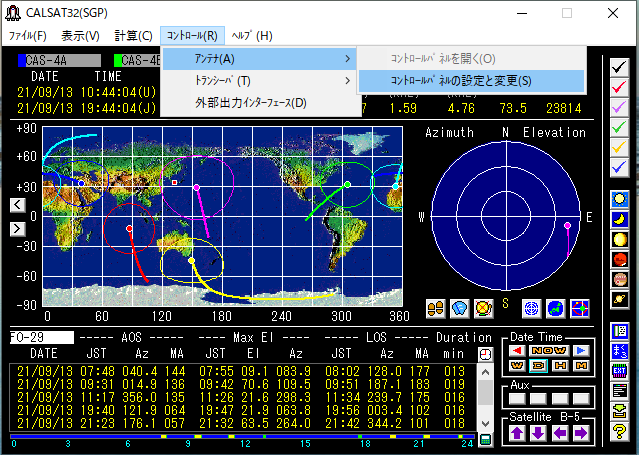Click the EXT icon in right sidebar
This screenshot has width=639, height=455.
(619, 370)
